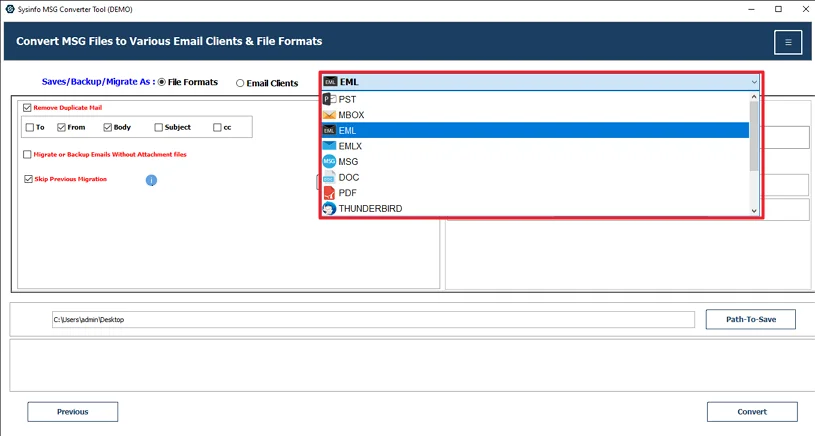Click the format list scroll-down arrow
Viewport: 815px width, 436px height.
(x=754, y=211)
